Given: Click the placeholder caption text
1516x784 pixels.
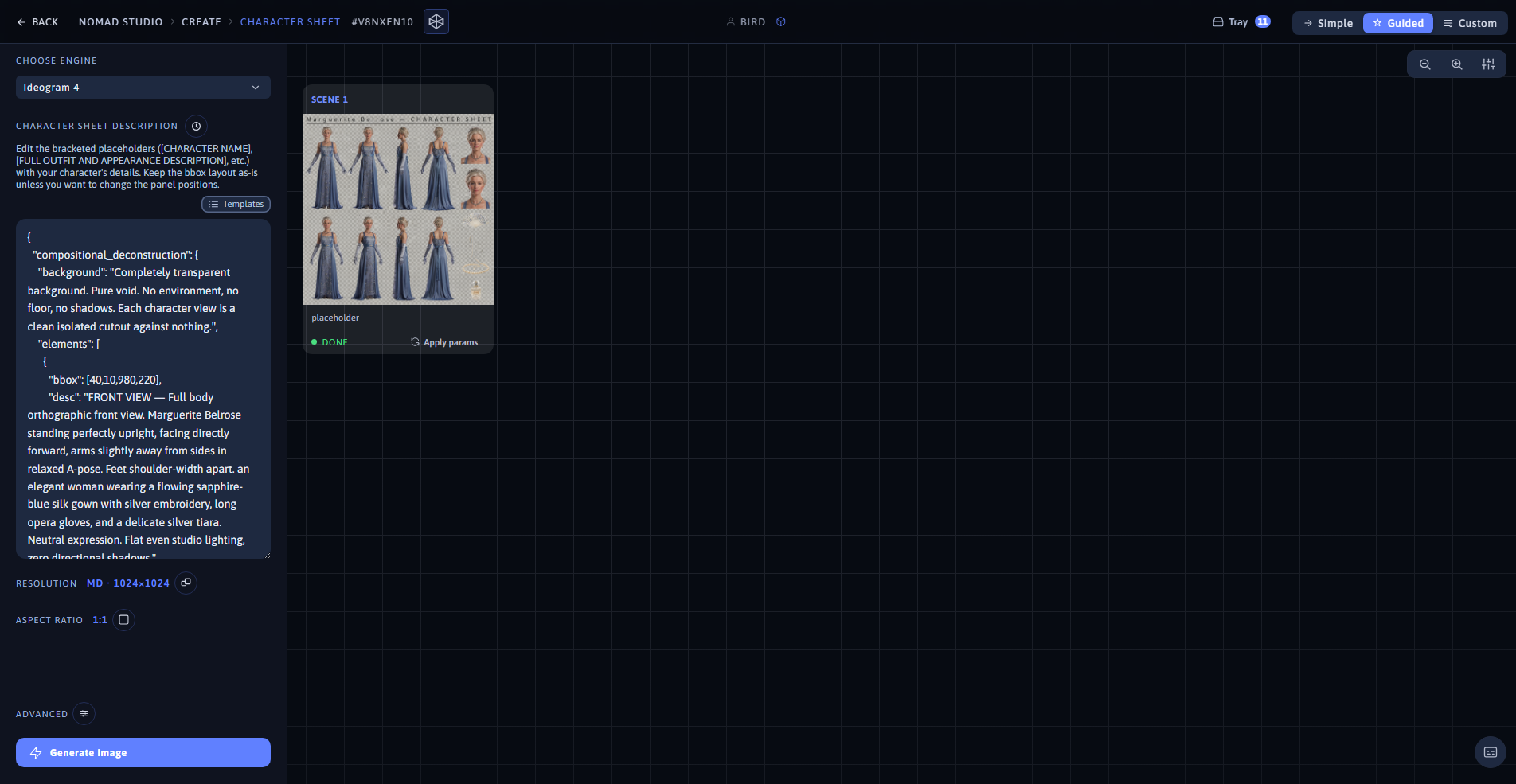Looking at the screenshot, I should pos(335,318).
